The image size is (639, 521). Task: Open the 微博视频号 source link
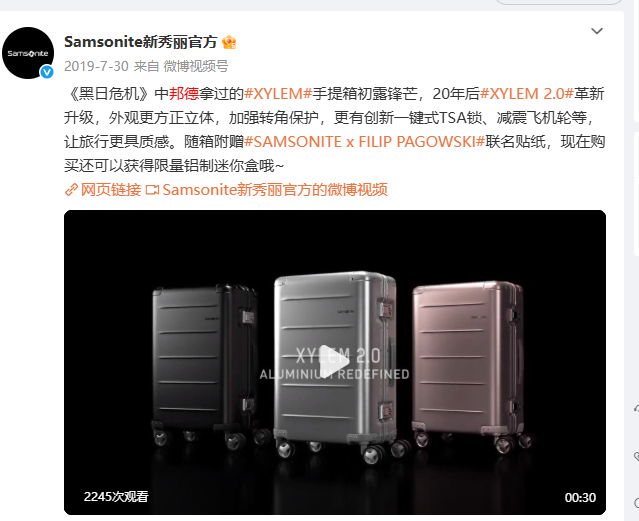pos(196,66)
